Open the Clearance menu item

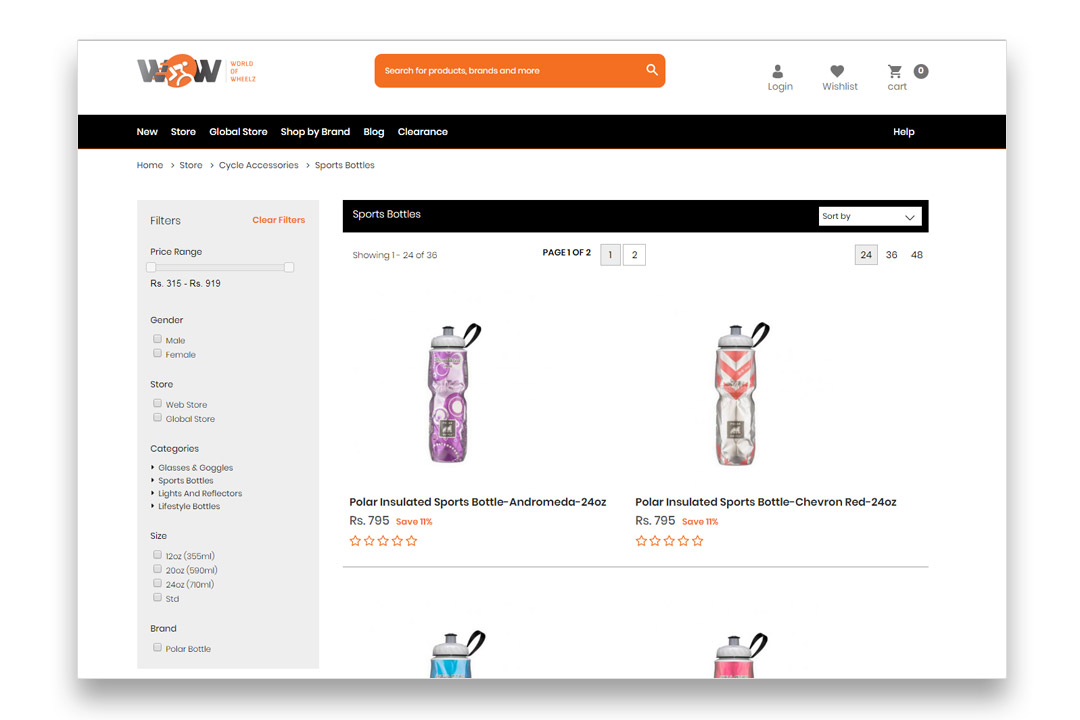[422, 132]
